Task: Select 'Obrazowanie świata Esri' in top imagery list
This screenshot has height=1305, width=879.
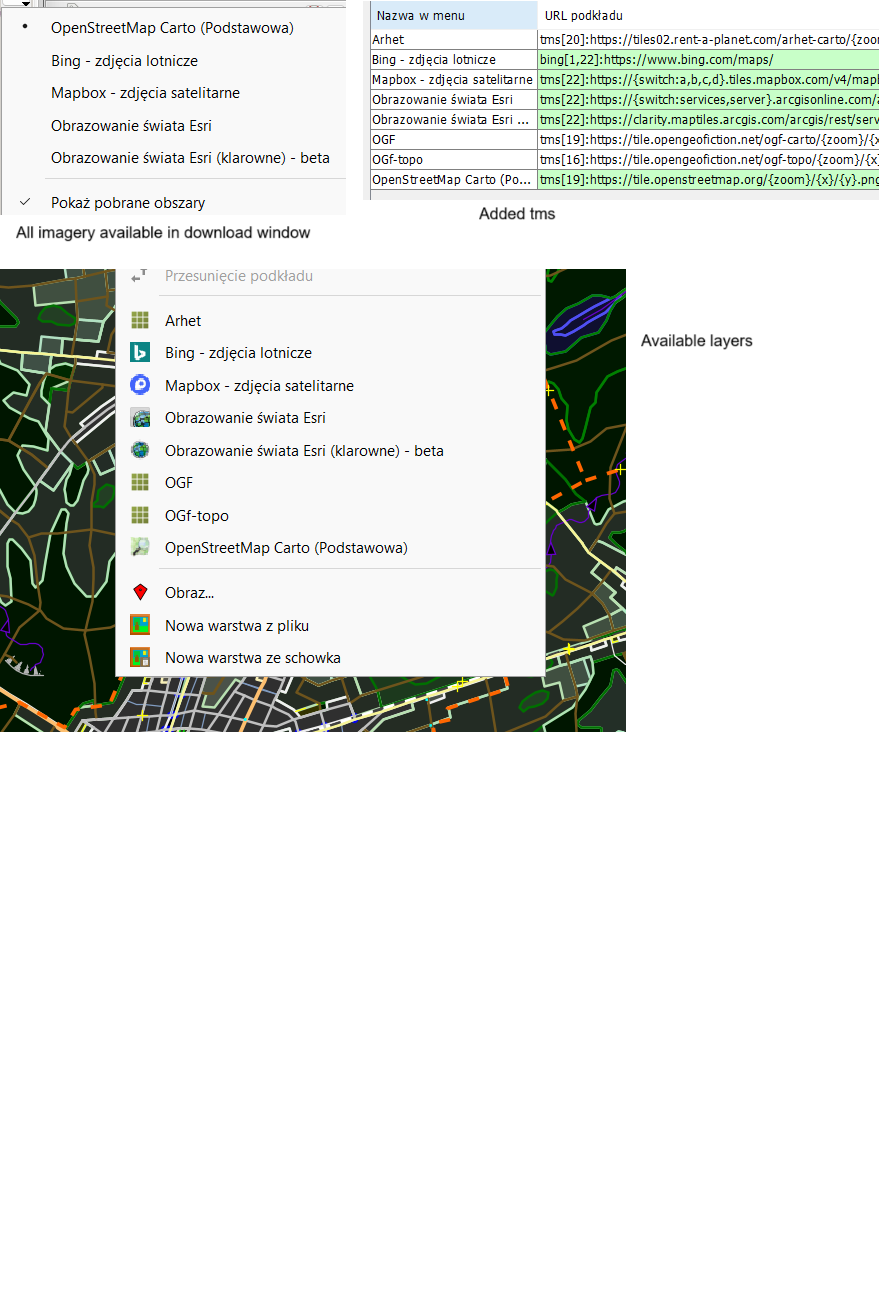Action: coord(131,126)
